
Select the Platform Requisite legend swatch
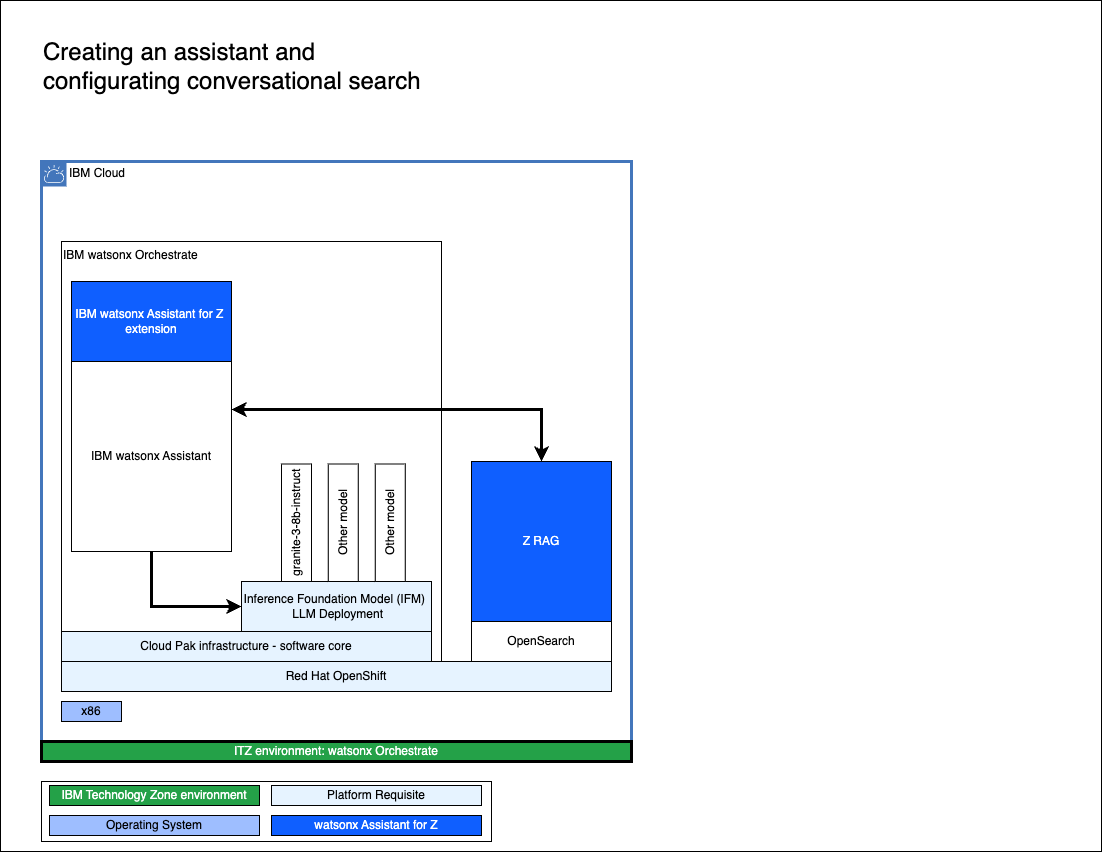(x=376, y=796)
